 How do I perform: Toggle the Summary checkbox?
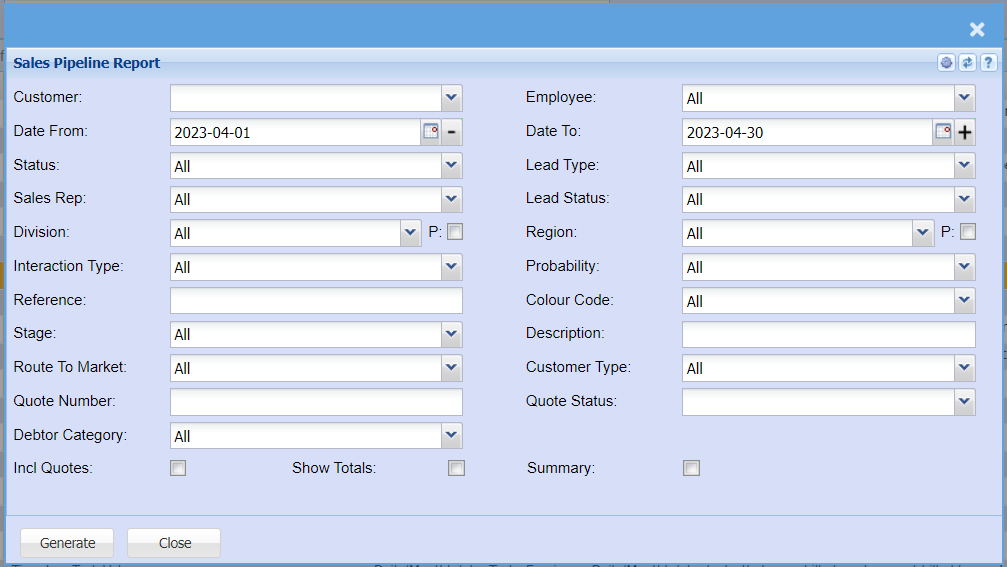691,468
